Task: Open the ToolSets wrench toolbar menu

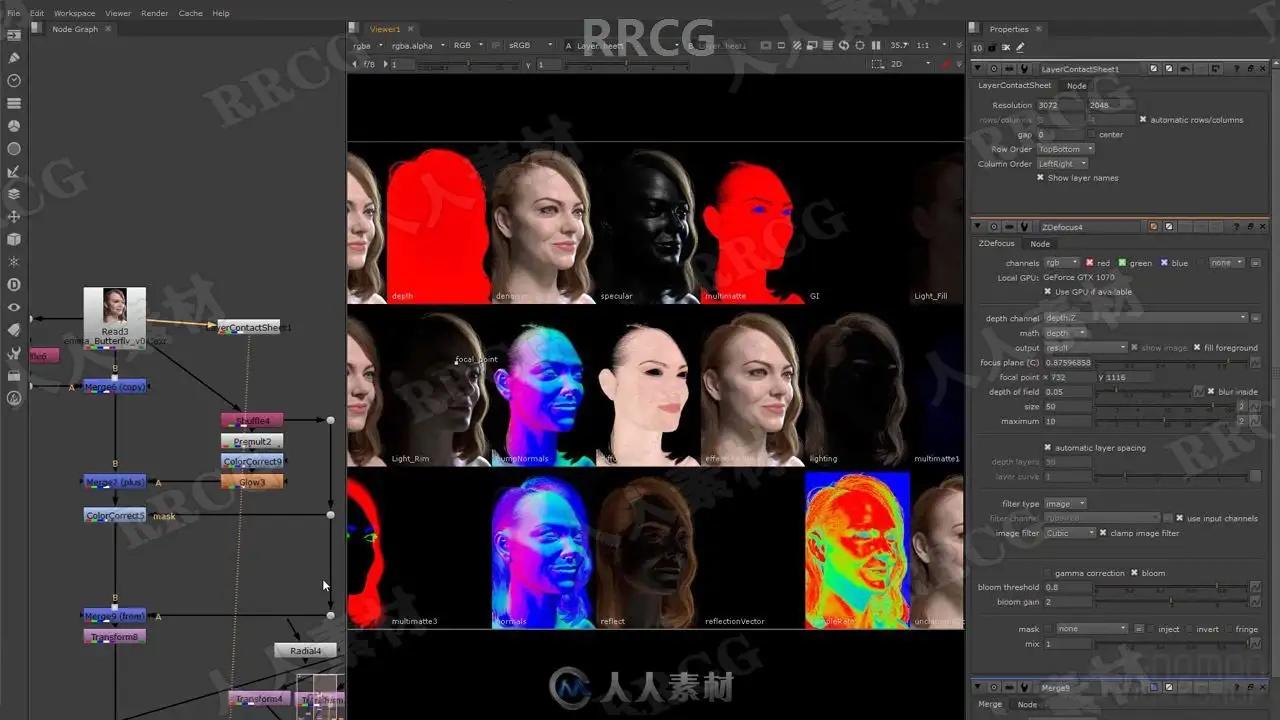Action: [14, 353]
